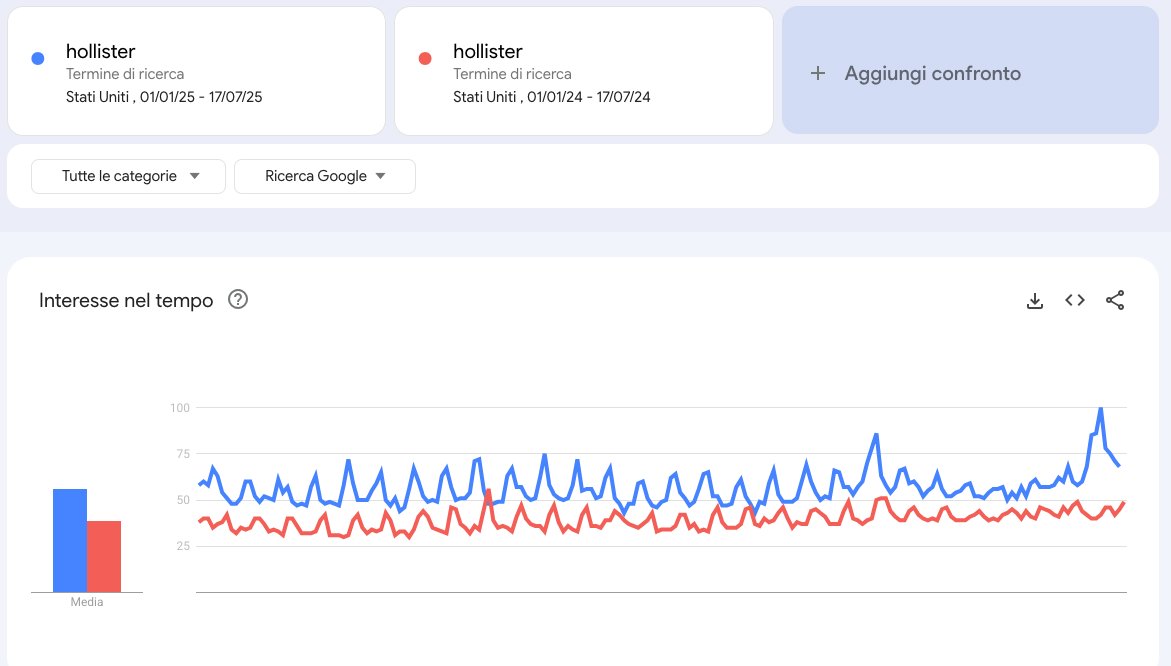Image resolution: width=1171 pixels, height=666 pixels.
Task: Click the 75 axis label
Action: tap(183, 454)
